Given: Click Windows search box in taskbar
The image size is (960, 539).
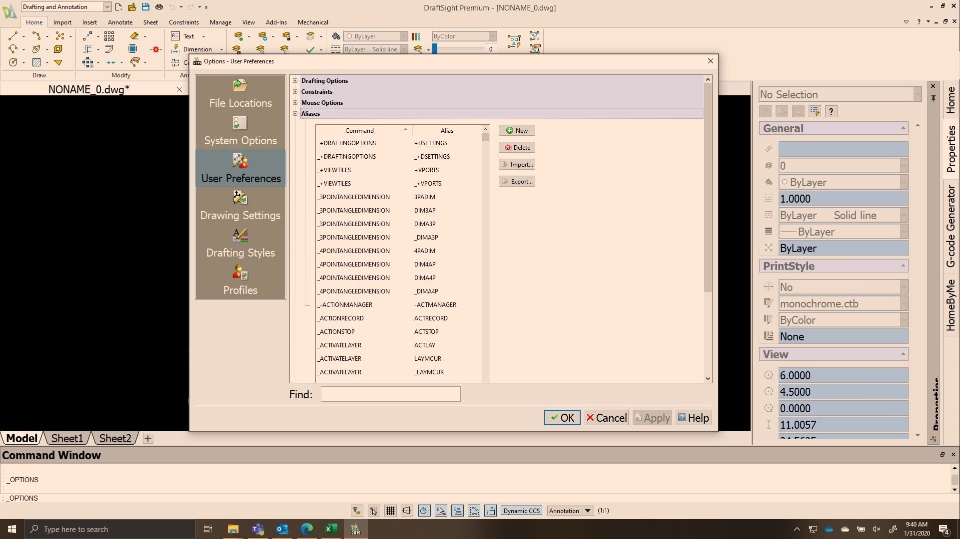Looking at the screenshot, I should [110, 529].
